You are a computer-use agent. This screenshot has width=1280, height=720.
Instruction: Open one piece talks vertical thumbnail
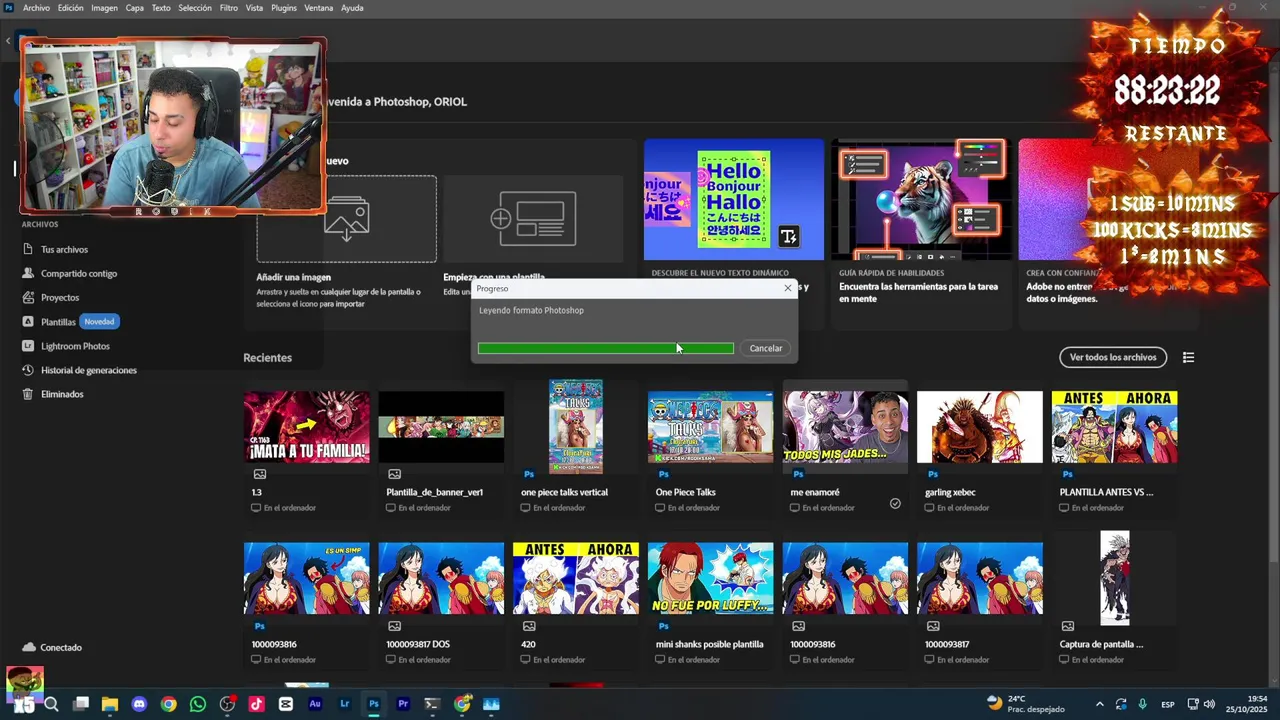pyautogui.click(x=576, y=427)
